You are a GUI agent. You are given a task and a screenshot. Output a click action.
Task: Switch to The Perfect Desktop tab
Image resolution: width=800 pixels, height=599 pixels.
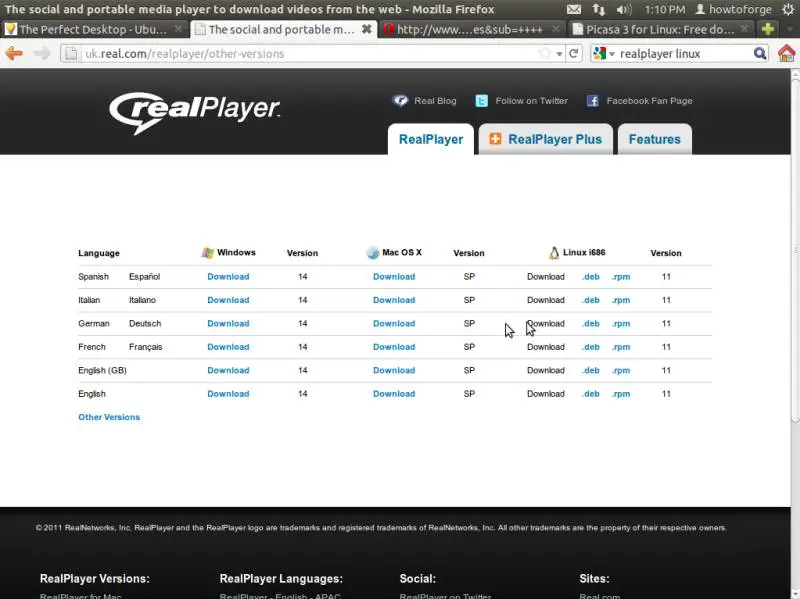(93, 29)
